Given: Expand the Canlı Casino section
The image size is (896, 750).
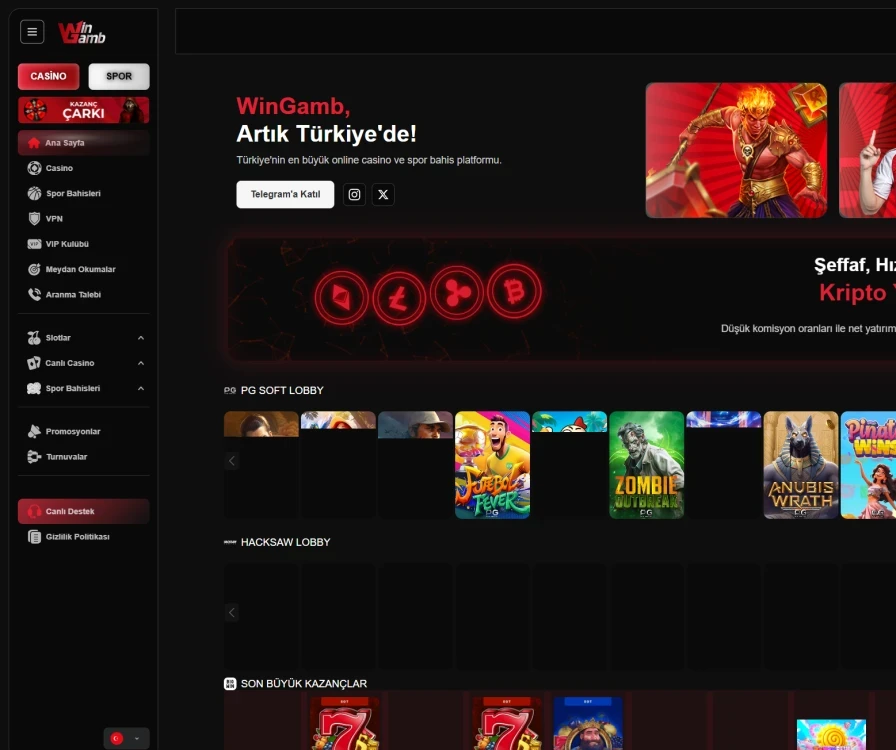Looking at the screenshot, I should [x=83, y=363].
